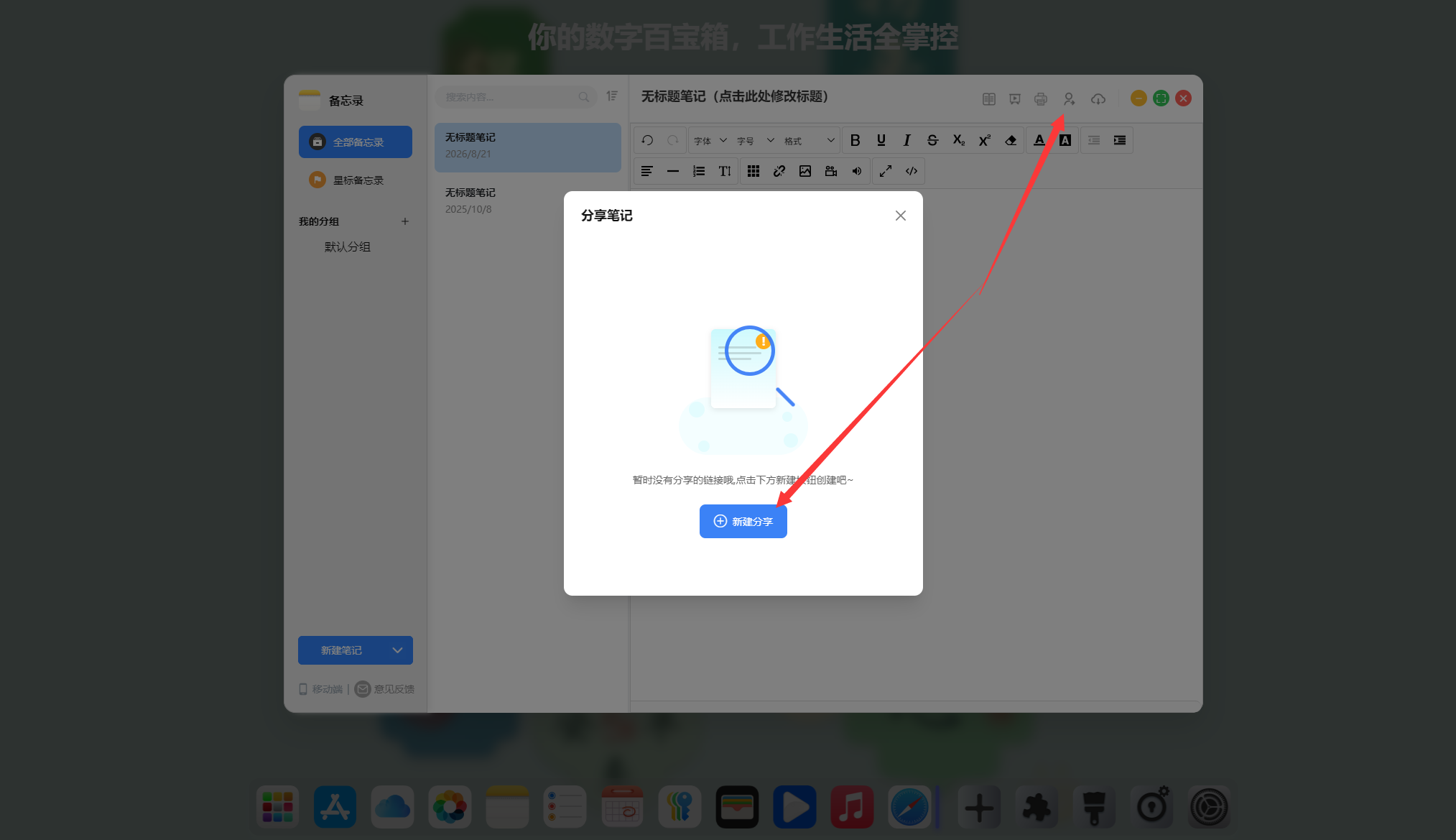The width and height of the screenshot is (1456, 840).
Task: Toggle superscript formatting
Action: pyautogui.click(x=984, y=140)
